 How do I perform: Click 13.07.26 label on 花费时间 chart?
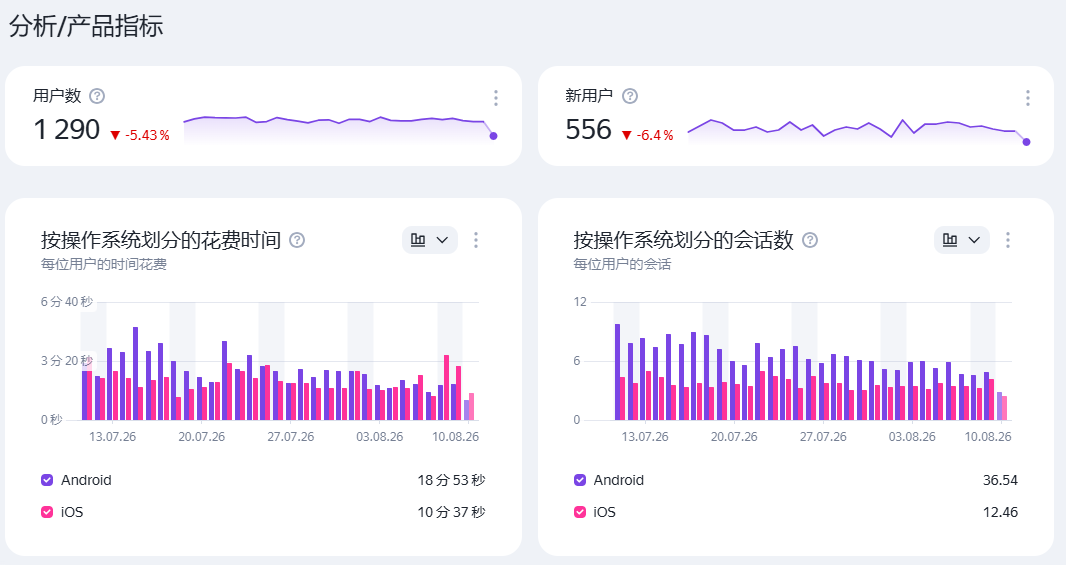pyautogui.click(x=113, y=436)
